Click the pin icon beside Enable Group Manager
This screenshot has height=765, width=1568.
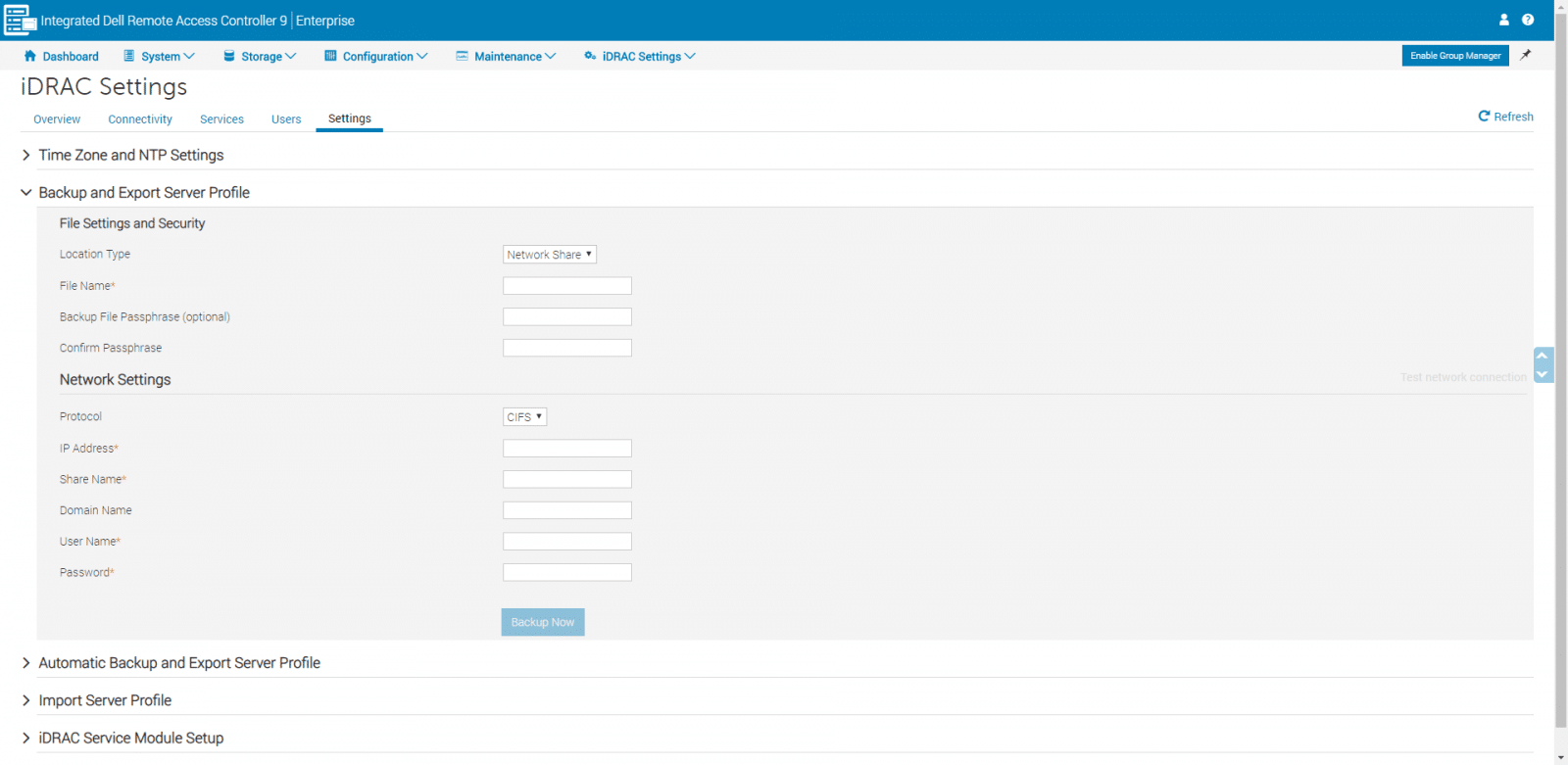point(1526,55)
